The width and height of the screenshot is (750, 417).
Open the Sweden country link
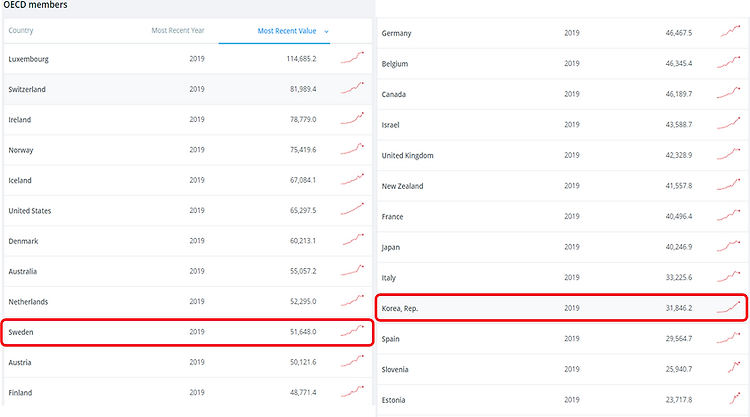21,332
